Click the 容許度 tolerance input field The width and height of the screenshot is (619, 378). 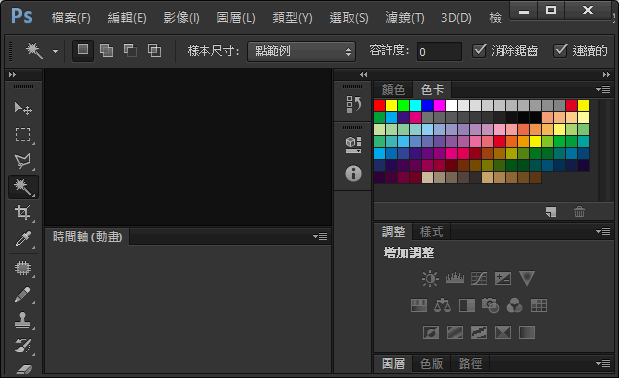(439, 52)
